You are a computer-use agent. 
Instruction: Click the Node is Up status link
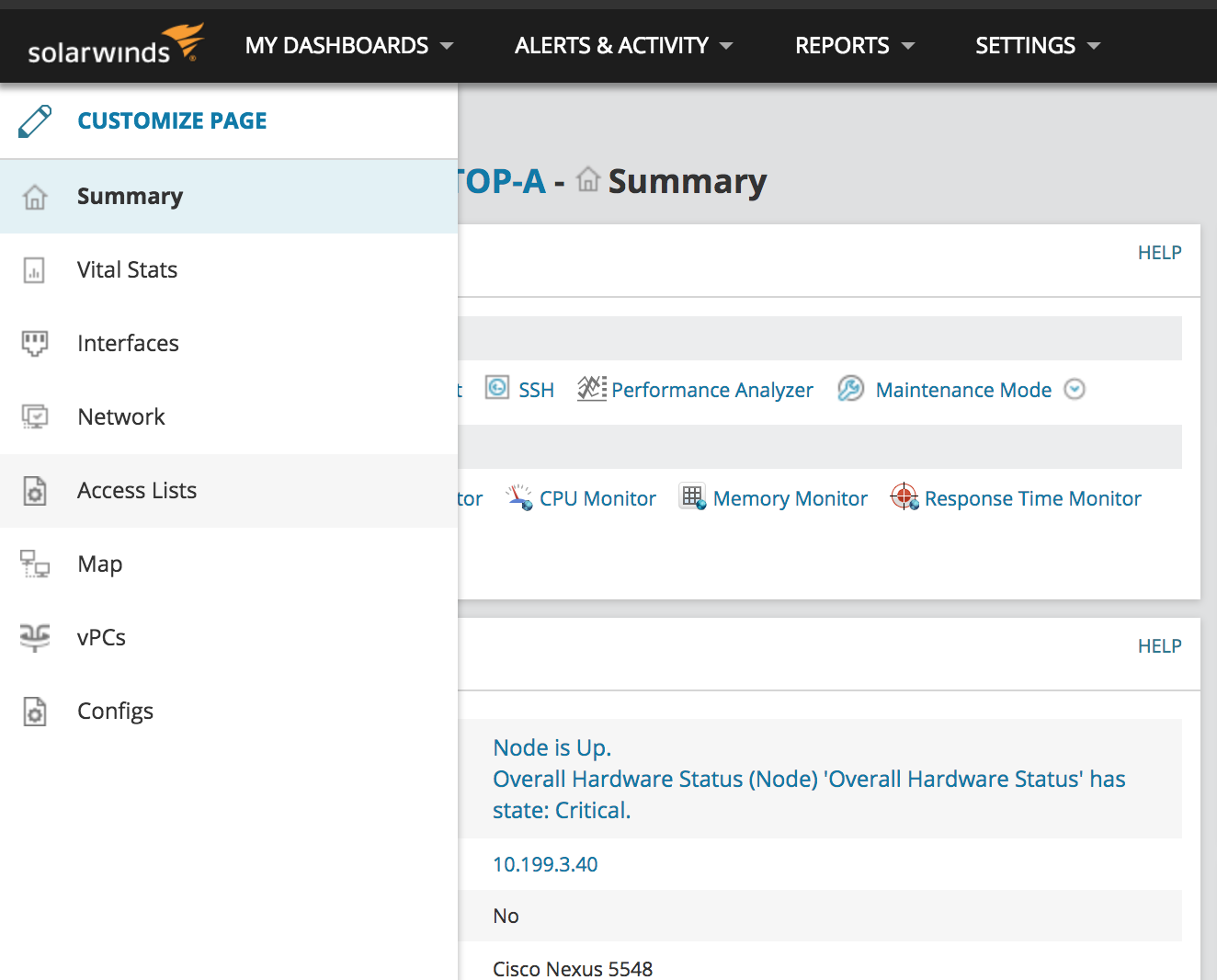[x=552, y=748]
